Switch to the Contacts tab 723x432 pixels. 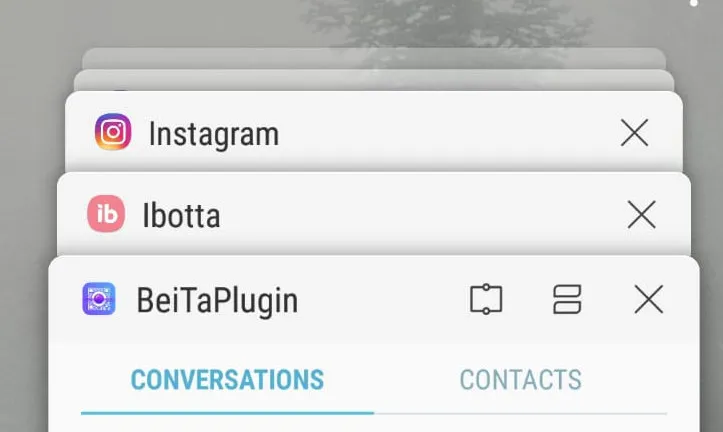point(521,380)
